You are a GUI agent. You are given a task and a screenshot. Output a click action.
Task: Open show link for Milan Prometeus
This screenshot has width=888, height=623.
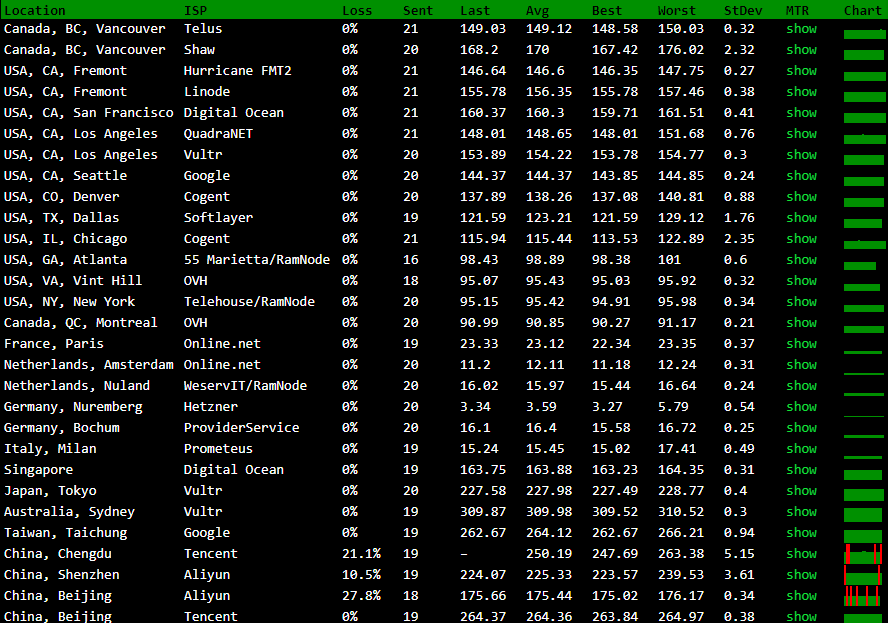801,448
